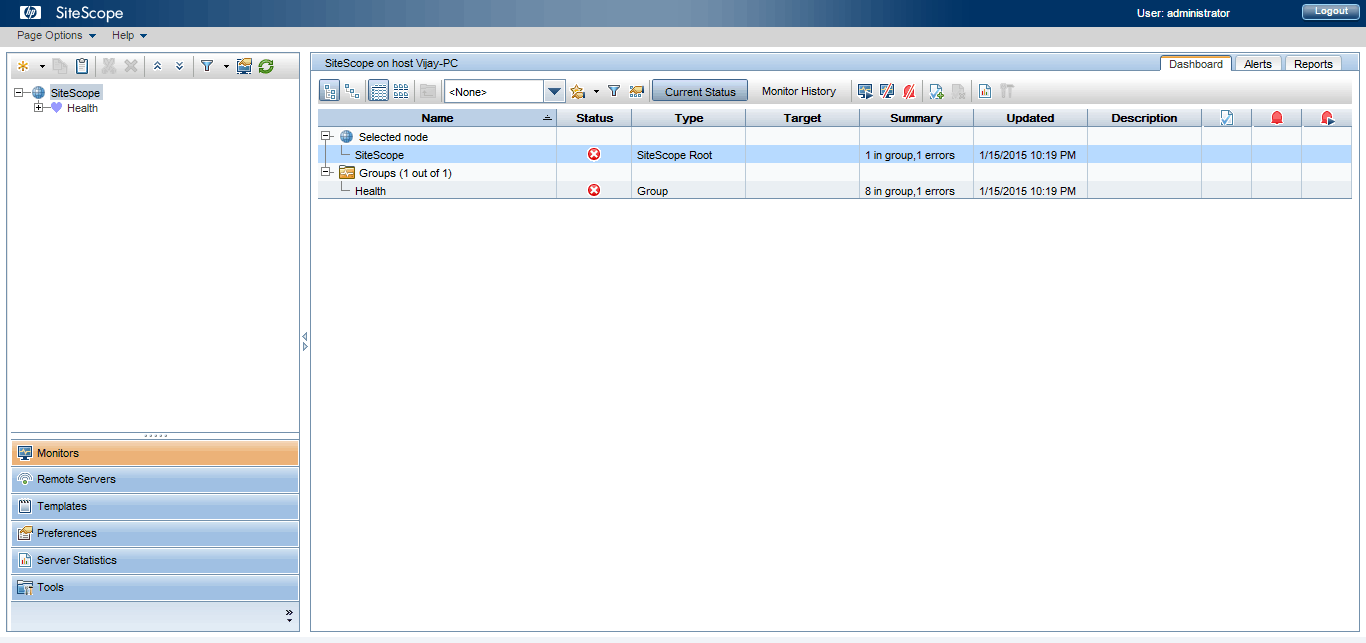Screen dimensions: 1366x643
Task: Click the heart icon next to Health tree node
Action: (x=57, y=108)
